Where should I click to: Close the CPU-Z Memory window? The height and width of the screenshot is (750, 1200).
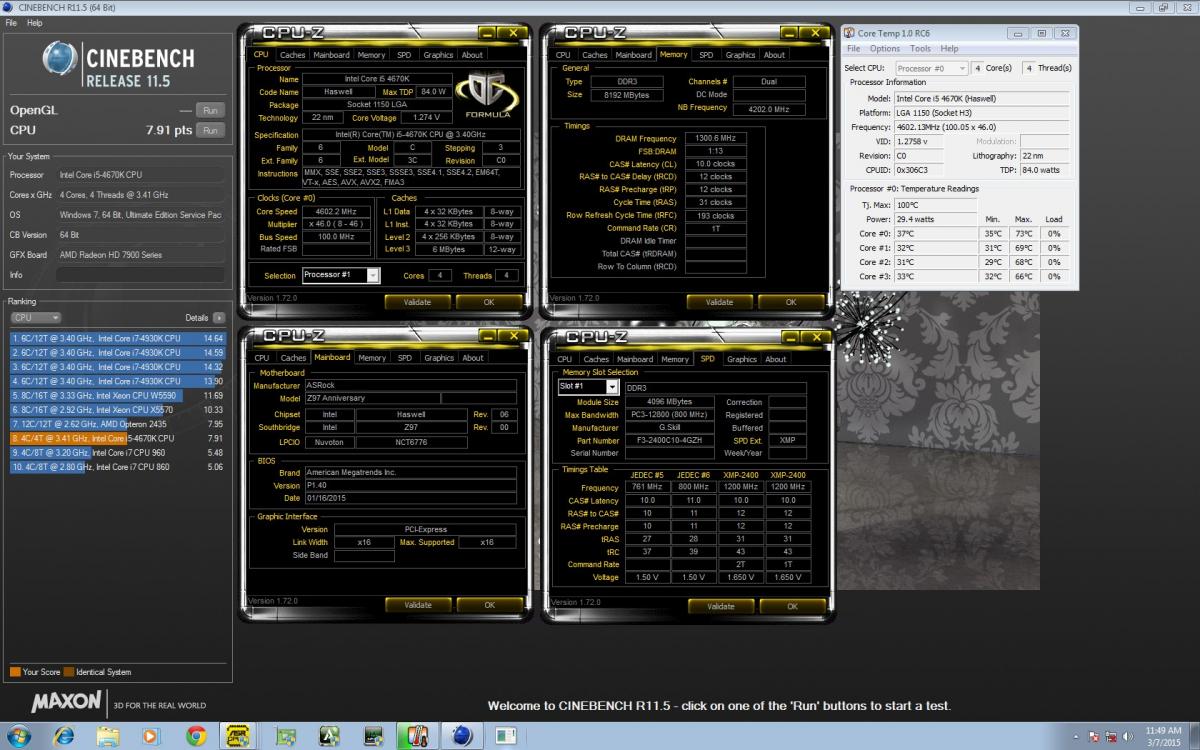click(816, 32)
